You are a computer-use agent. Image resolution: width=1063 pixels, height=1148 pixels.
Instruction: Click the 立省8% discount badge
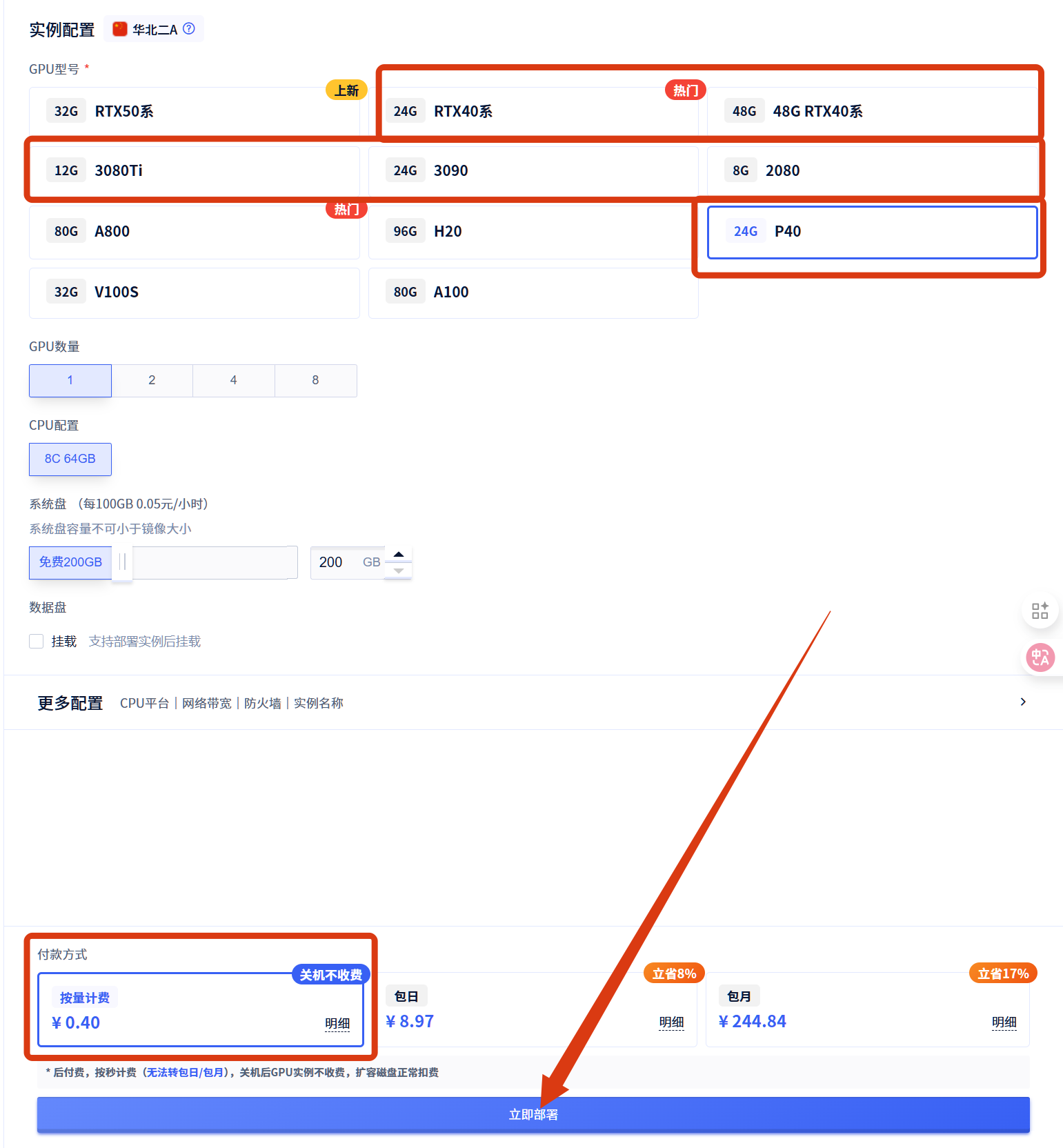pyautogui.click(x=674, y=973)
